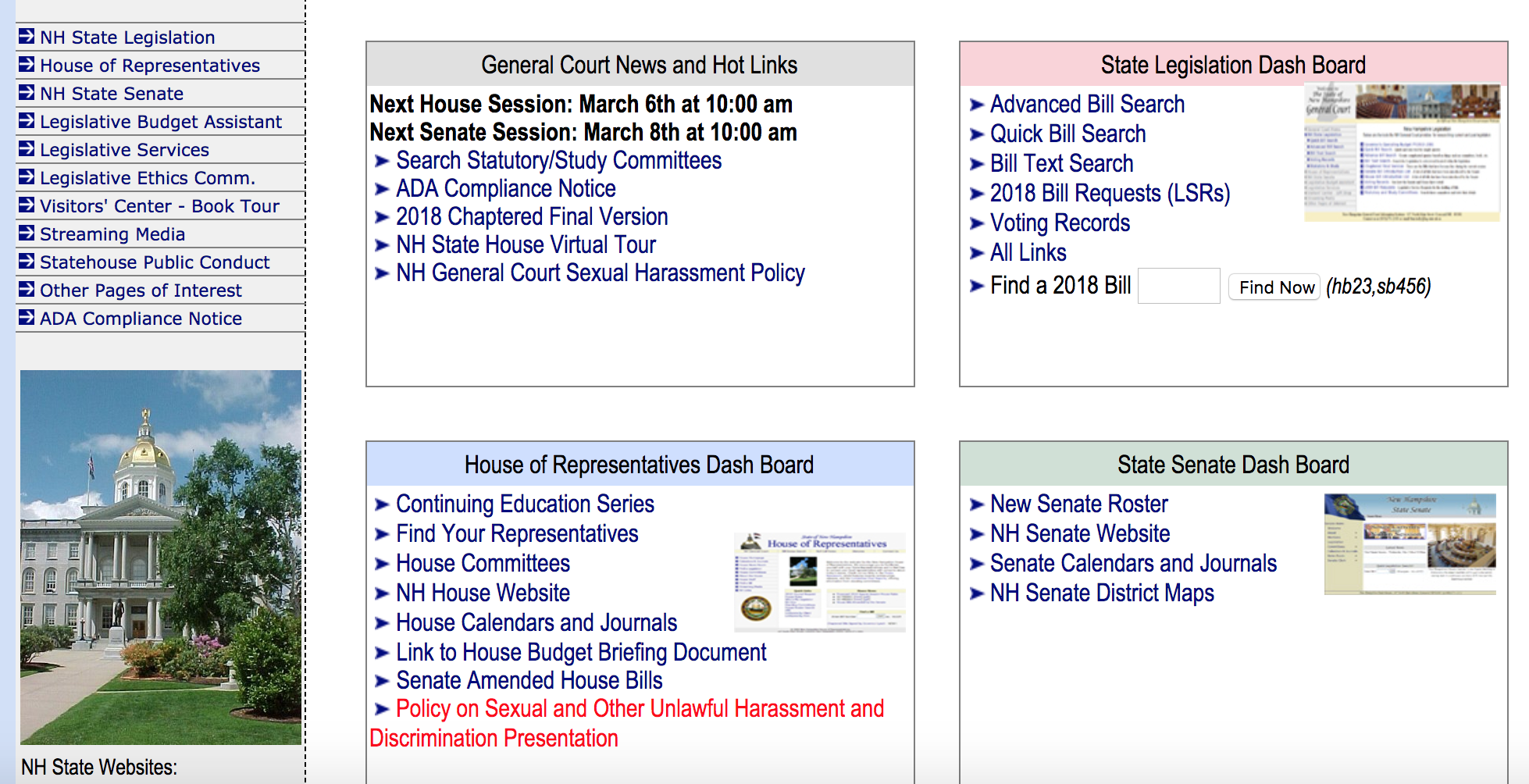
Task: Follow the Find Your Representatives link
Action: click(517, 534)
